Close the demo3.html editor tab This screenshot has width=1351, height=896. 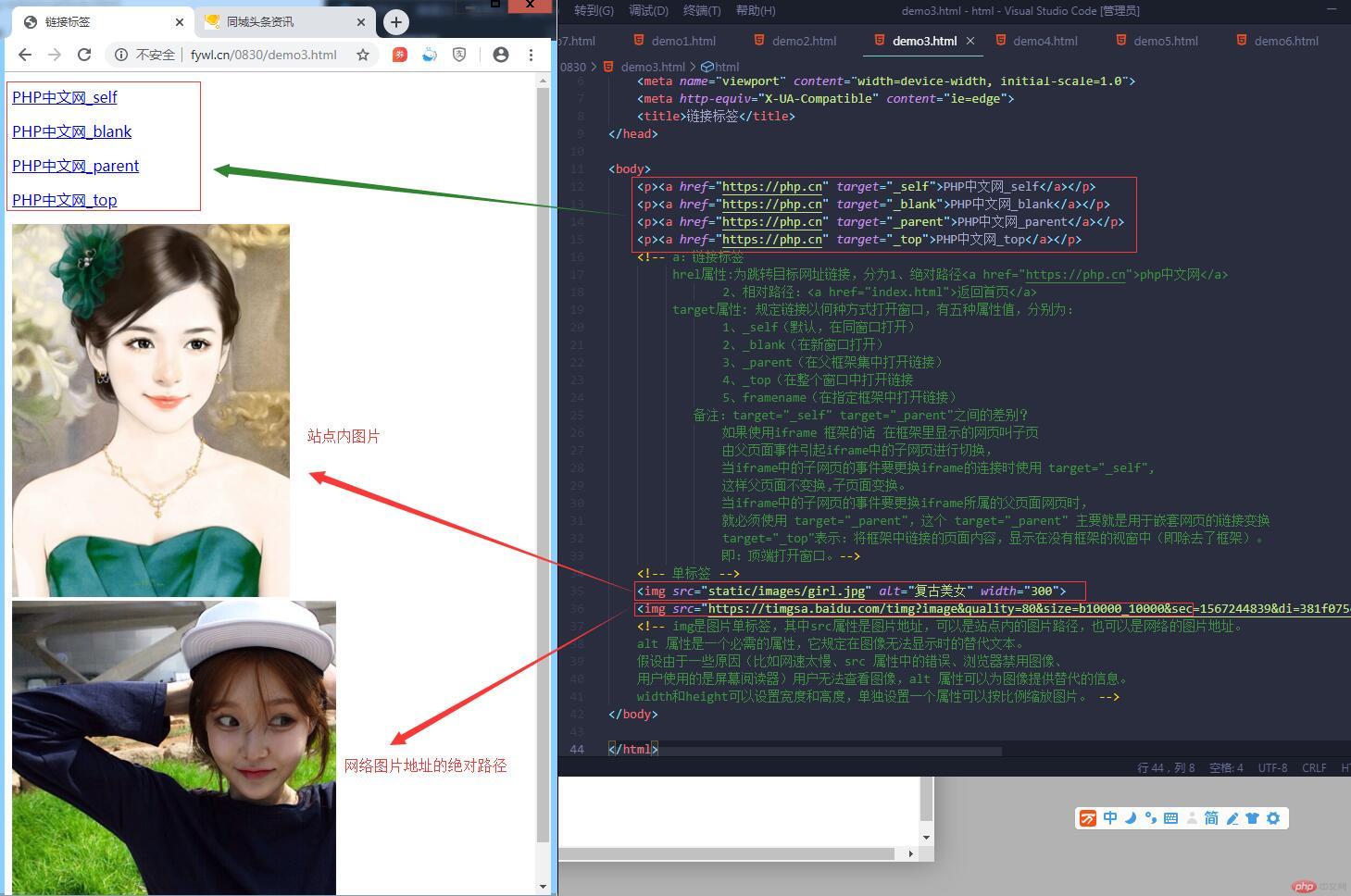pos(970,41)
